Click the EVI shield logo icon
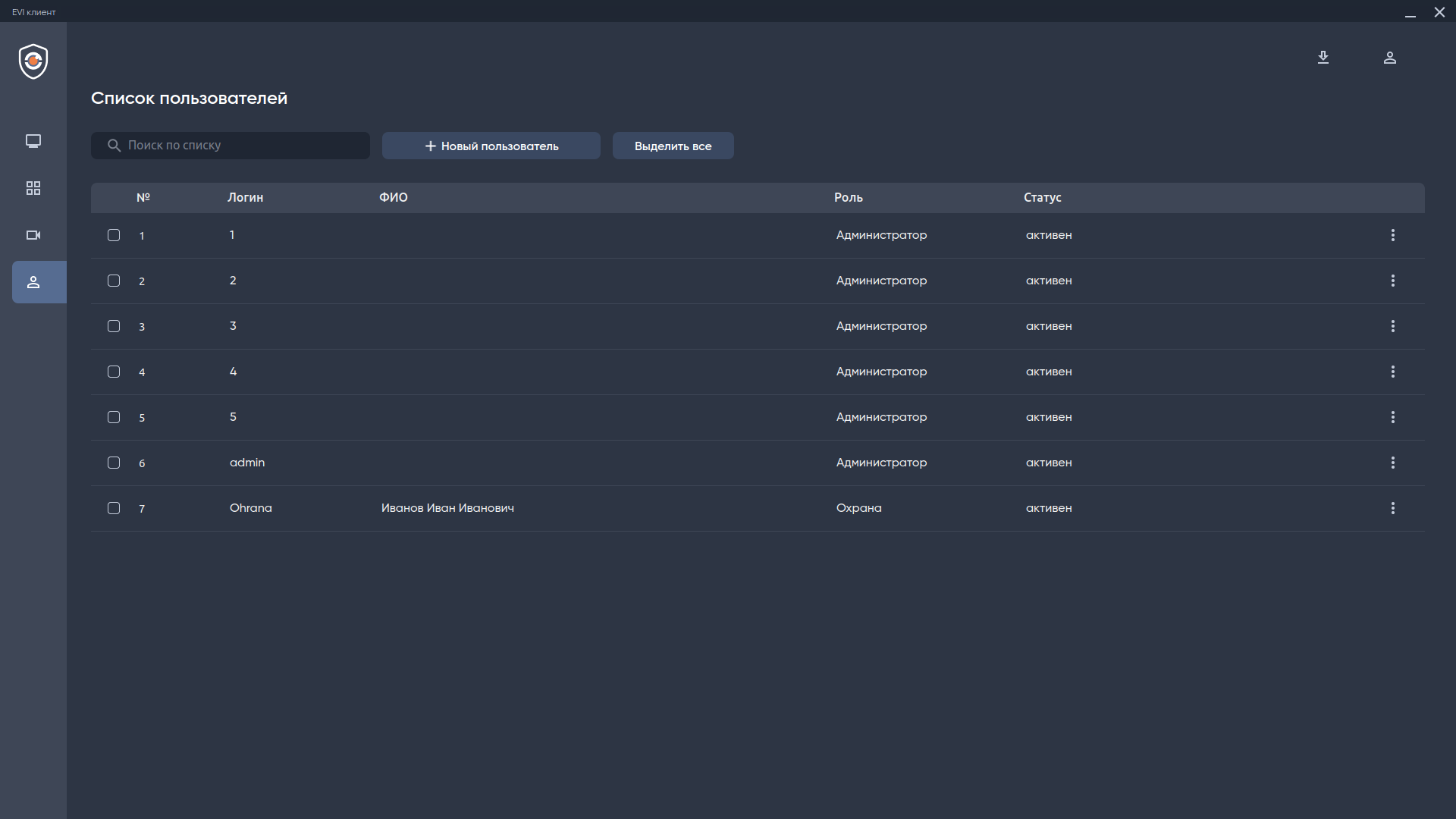1456x819 pixels. click(33, 61)
